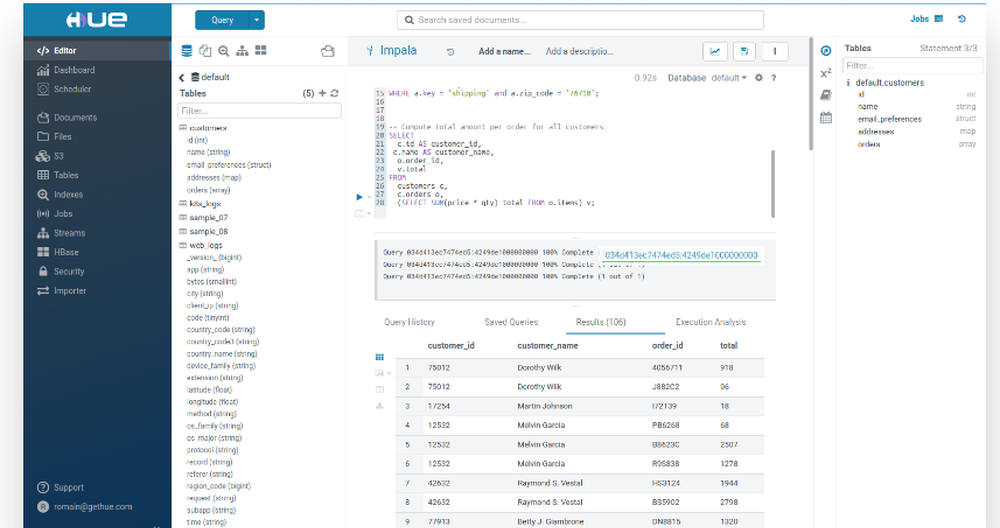Click the undo query icon beside Impala
This screenshot has width=1000, height=528.
[450, 52]
